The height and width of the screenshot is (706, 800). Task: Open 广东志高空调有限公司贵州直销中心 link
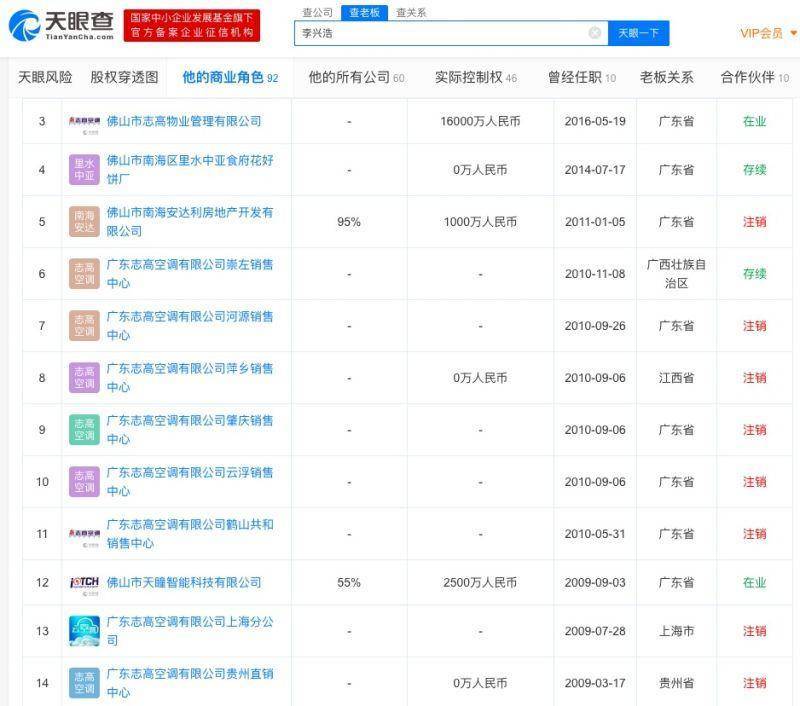pos(190,683)
